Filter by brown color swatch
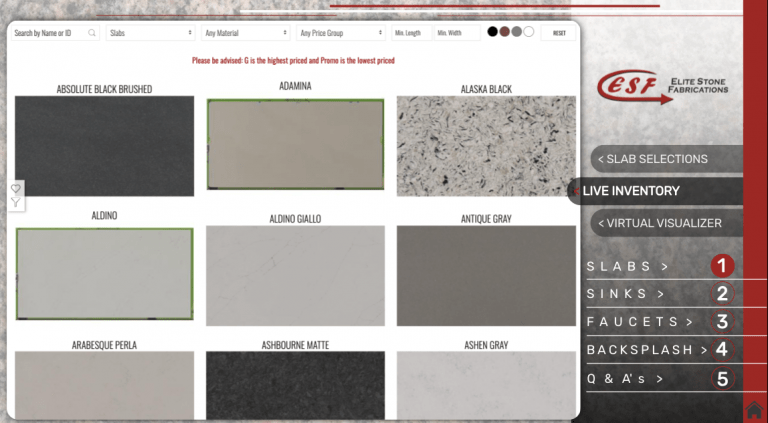Screen dimensions: 768x423 pyautogui.click(x=504, y=32)
